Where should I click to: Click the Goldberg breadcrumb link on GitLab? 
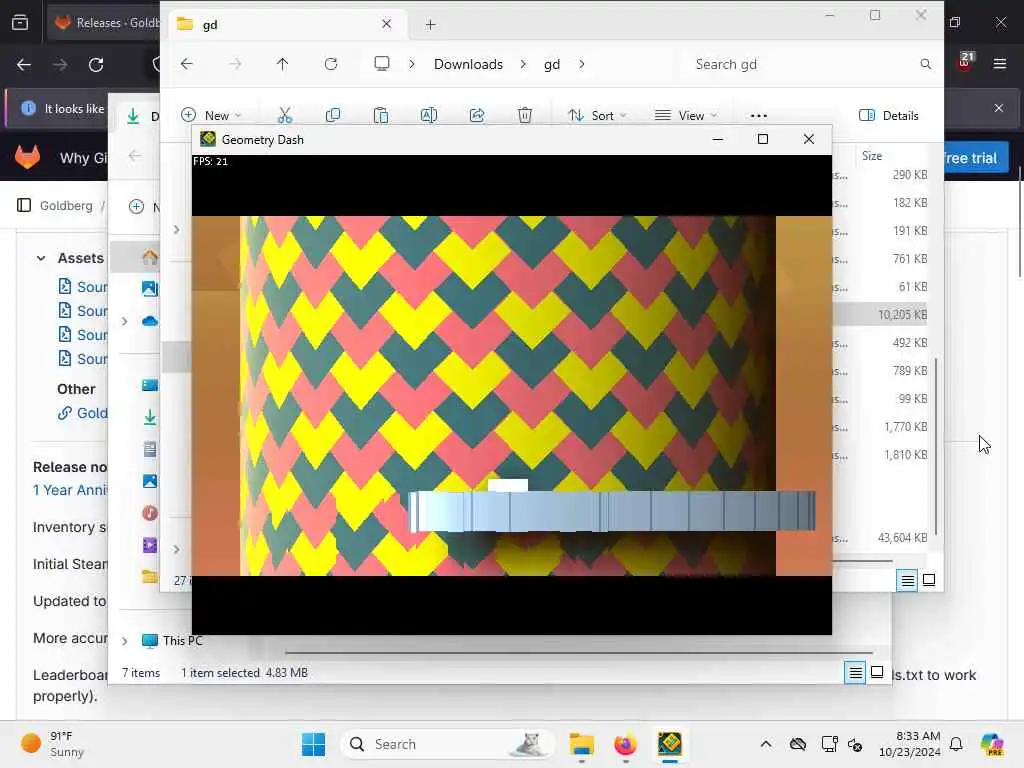tap(66, 206)
